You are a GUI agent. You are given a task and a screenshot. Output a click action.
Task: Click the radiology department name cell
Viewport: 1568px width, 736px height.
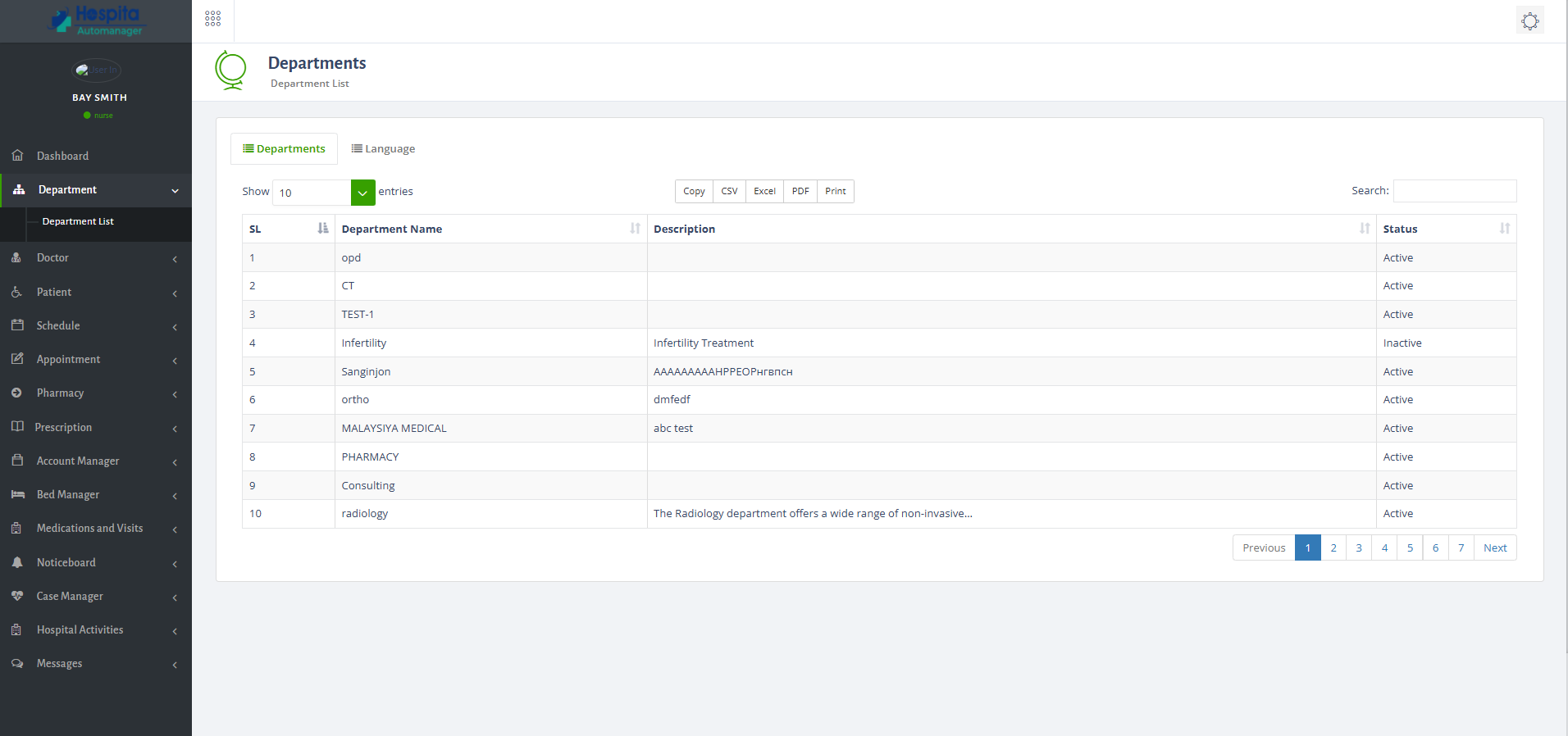(x=490, y=514)
